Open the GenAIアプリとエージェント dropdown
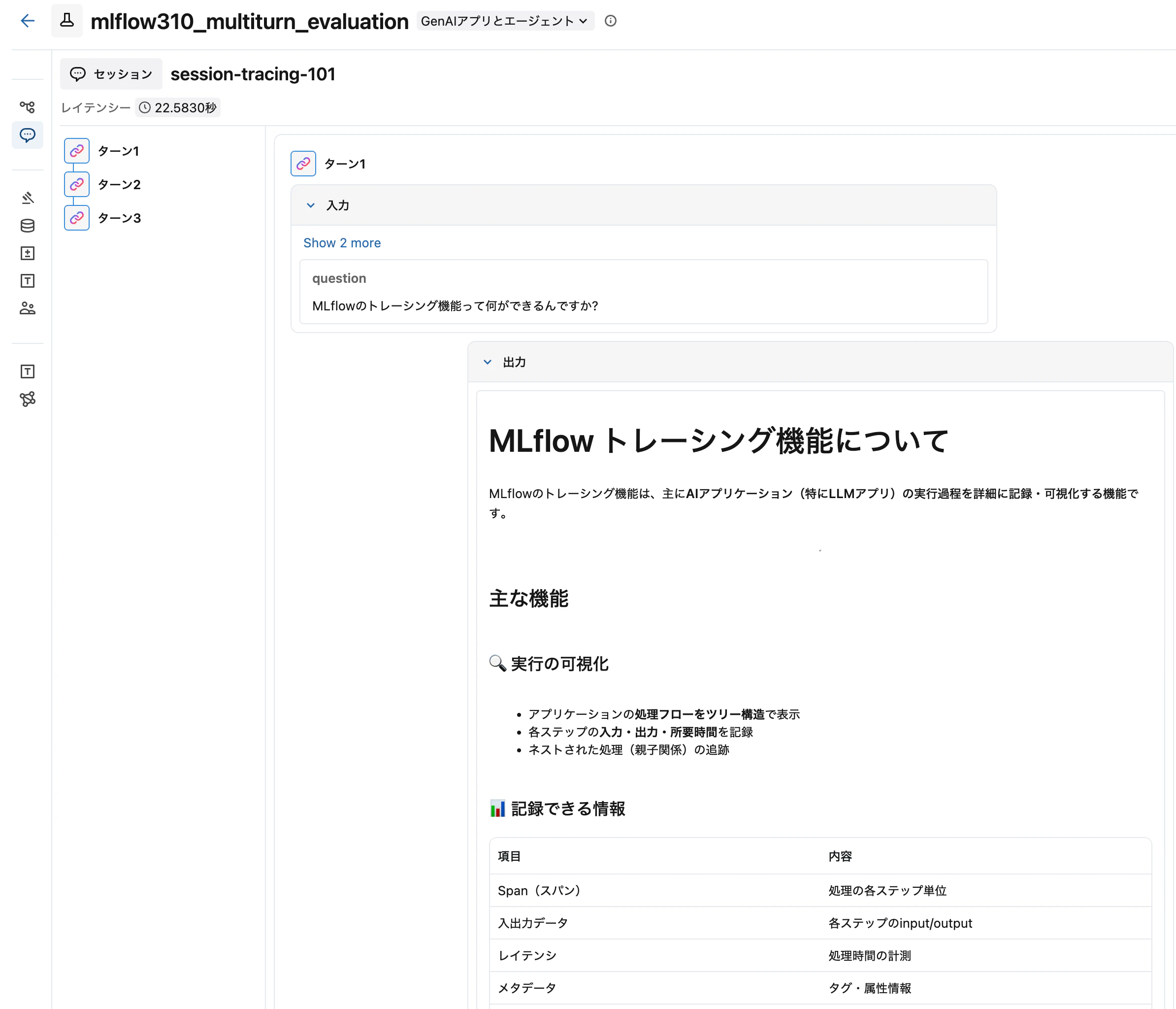The width and height of the screenshot is (1176, 1009). point(505,20)
